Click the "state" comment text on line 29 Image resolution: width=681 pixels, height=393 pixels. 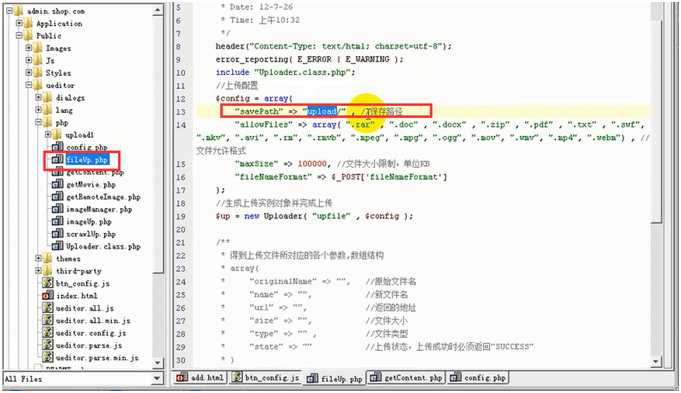(x=266, y=347)
